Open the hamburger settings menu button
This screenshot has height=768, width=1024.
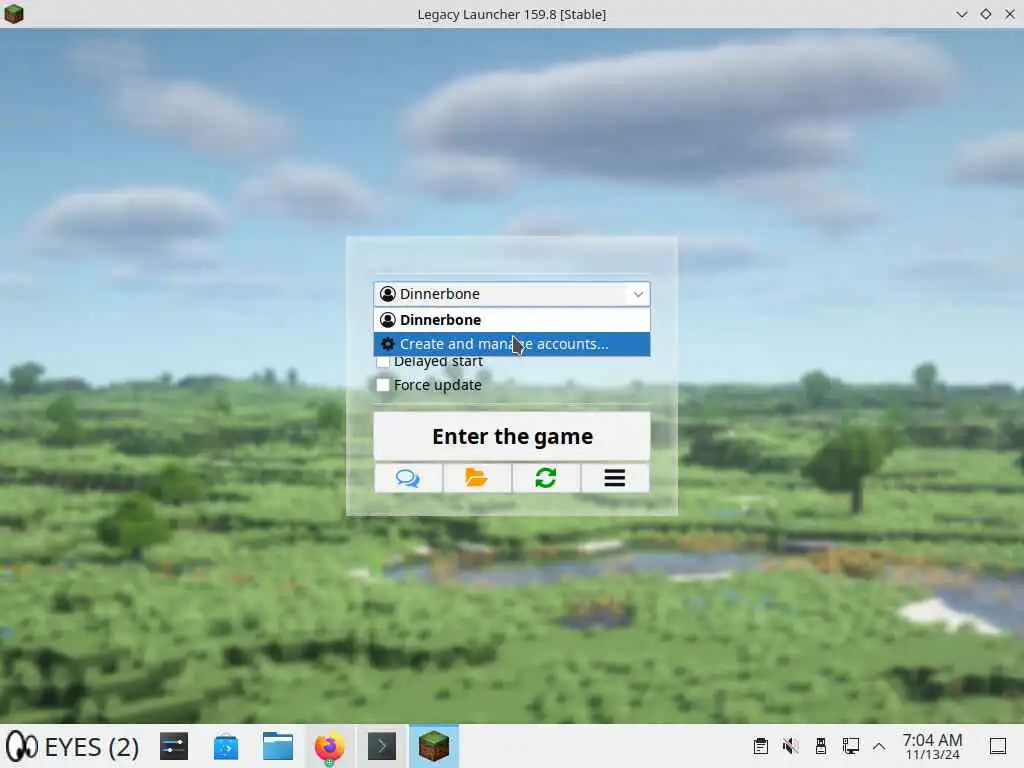[615, 478]
